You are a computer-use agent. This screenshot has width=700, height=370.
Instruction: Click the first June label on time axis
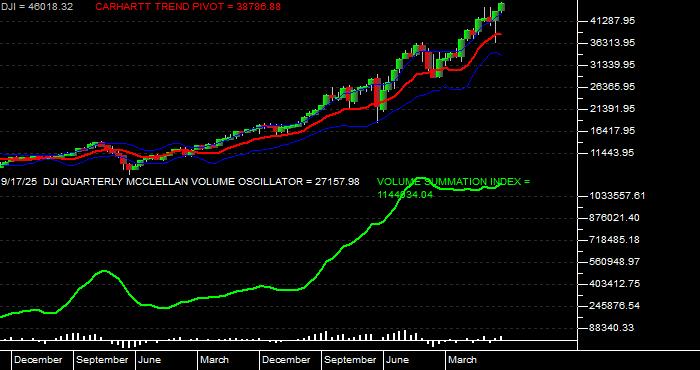149,360
